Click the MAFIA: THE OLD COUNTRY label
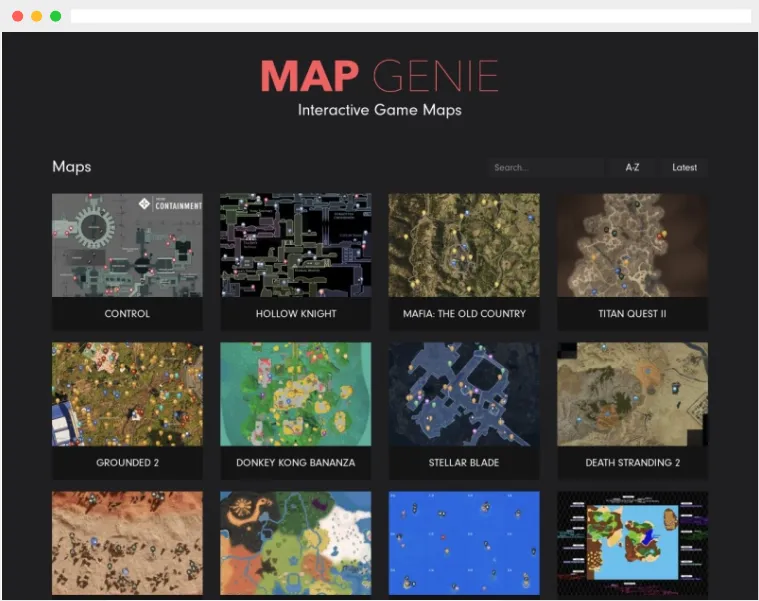Viewport: 759px width, 601px height. pyautogui.click(x=464, y=314)
